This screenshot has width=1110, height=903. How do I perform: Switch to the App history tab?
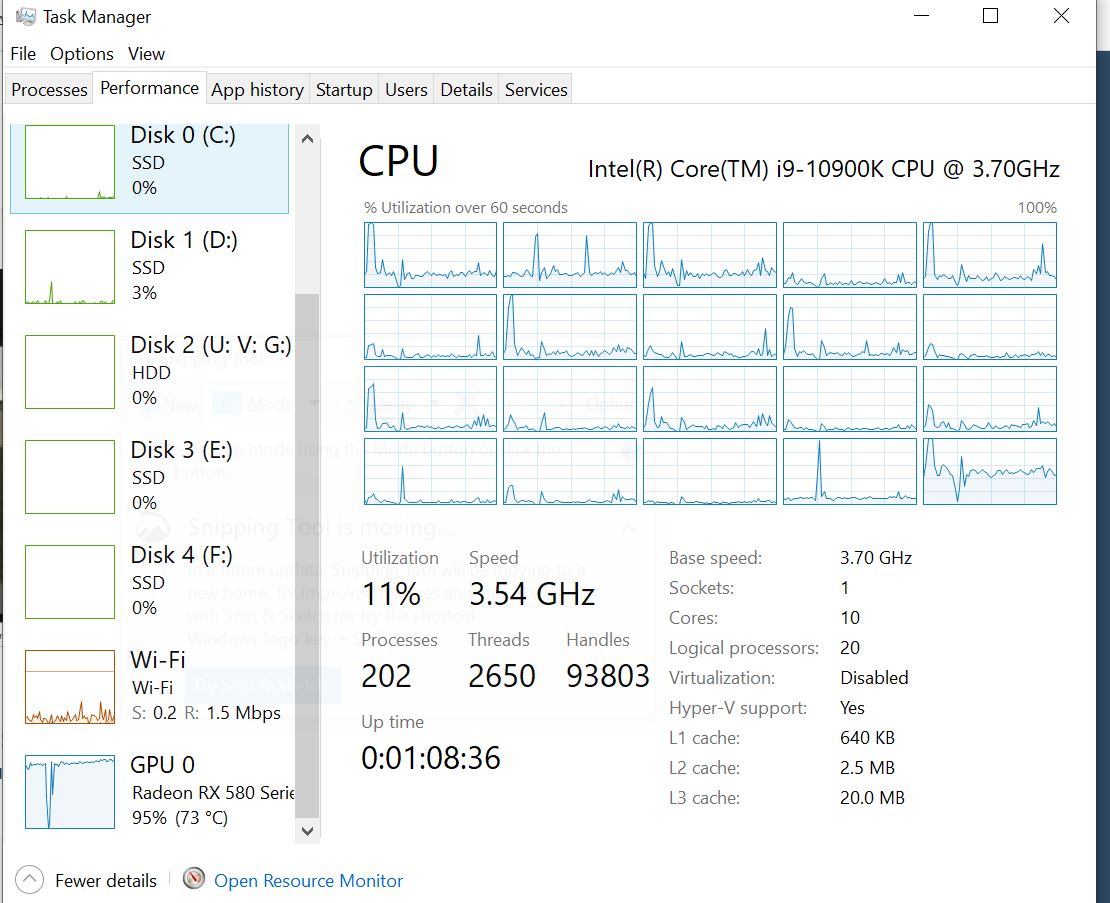(257, 90)
